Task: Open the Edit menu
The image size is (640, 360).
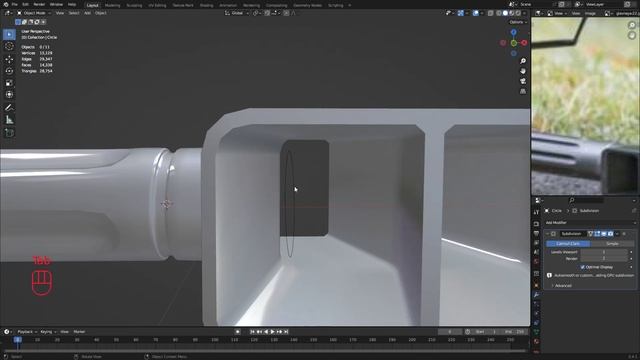Action: tap(25, 4)
